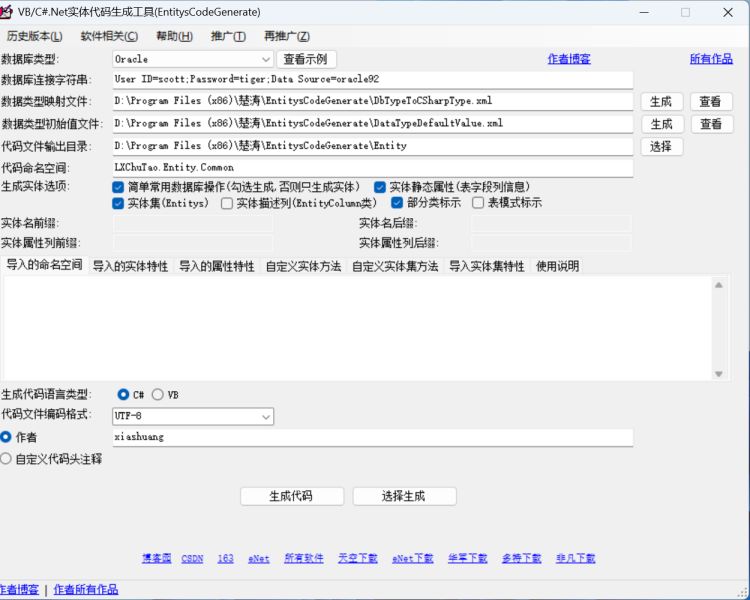Click the 查看示例 button
Viewport: 750px width, 600px height.
tap(306, 59)
